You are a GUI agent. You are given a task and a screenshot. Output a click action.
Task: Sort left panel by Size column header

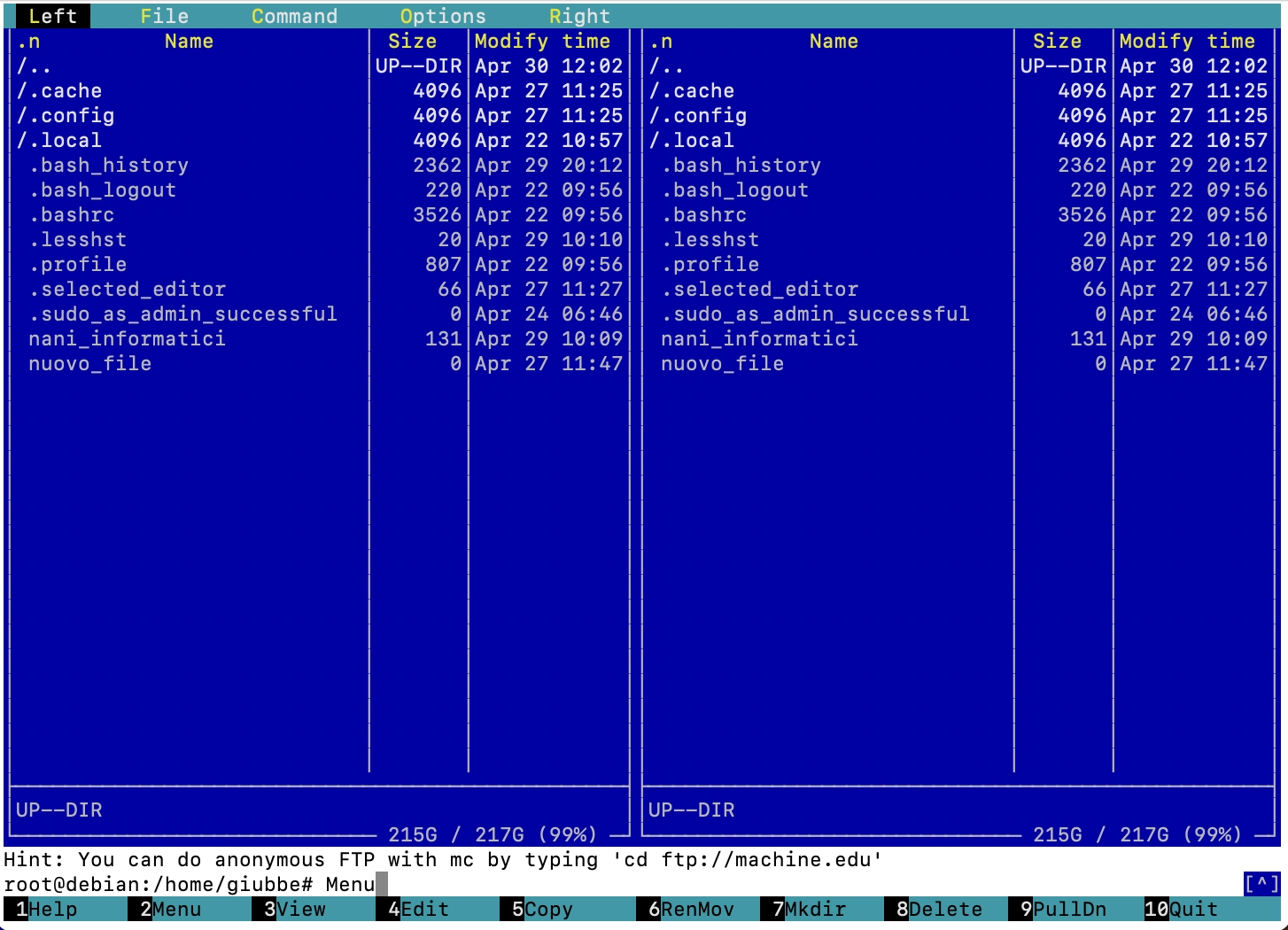[x=413, y=41]
